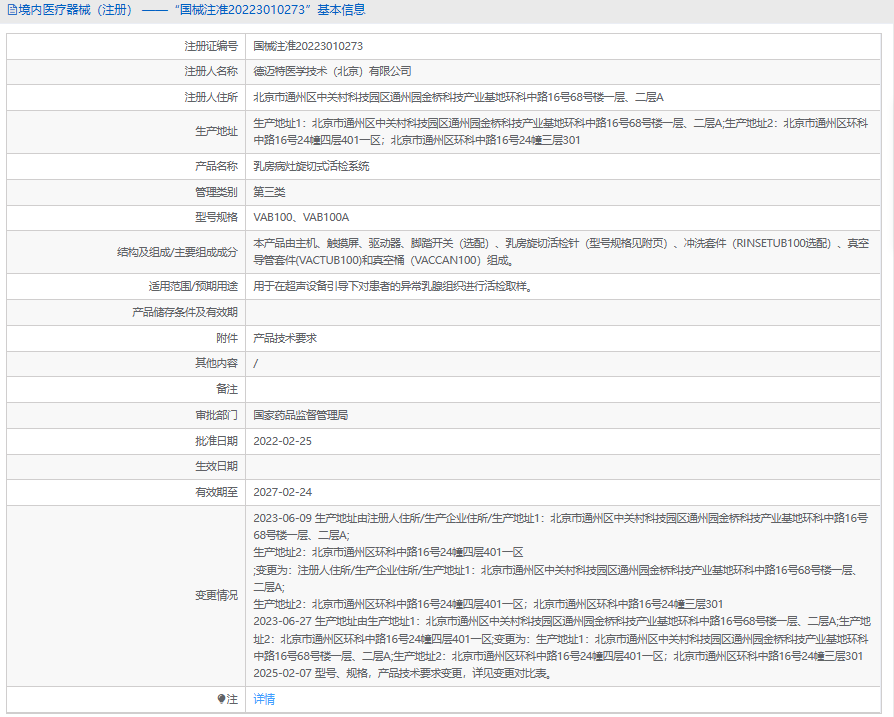Select the 注册人名称 row label
The height and width of the screenshot is (717, 894).
pyautogui.click(x=211, y=71)
